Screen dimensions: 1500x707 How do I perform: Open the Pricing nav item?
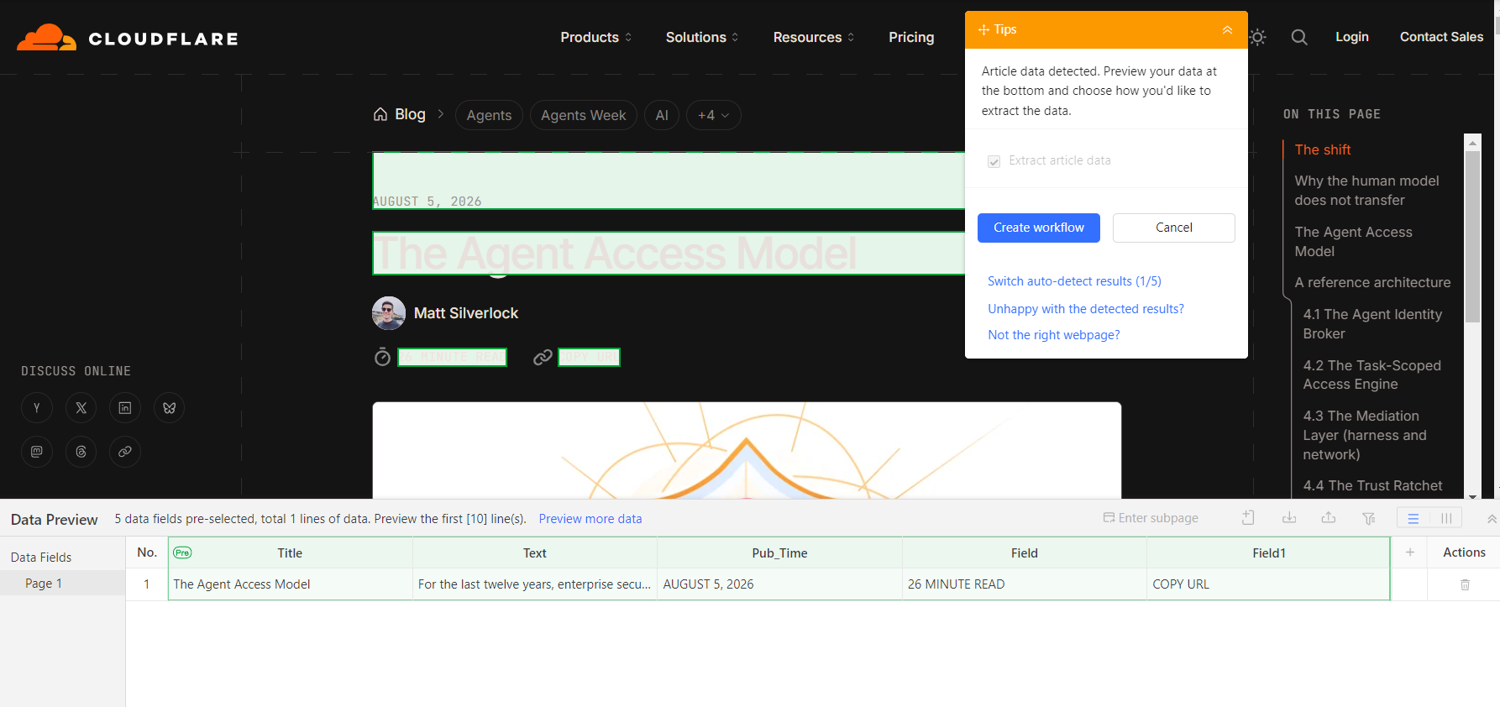[911, 37]
